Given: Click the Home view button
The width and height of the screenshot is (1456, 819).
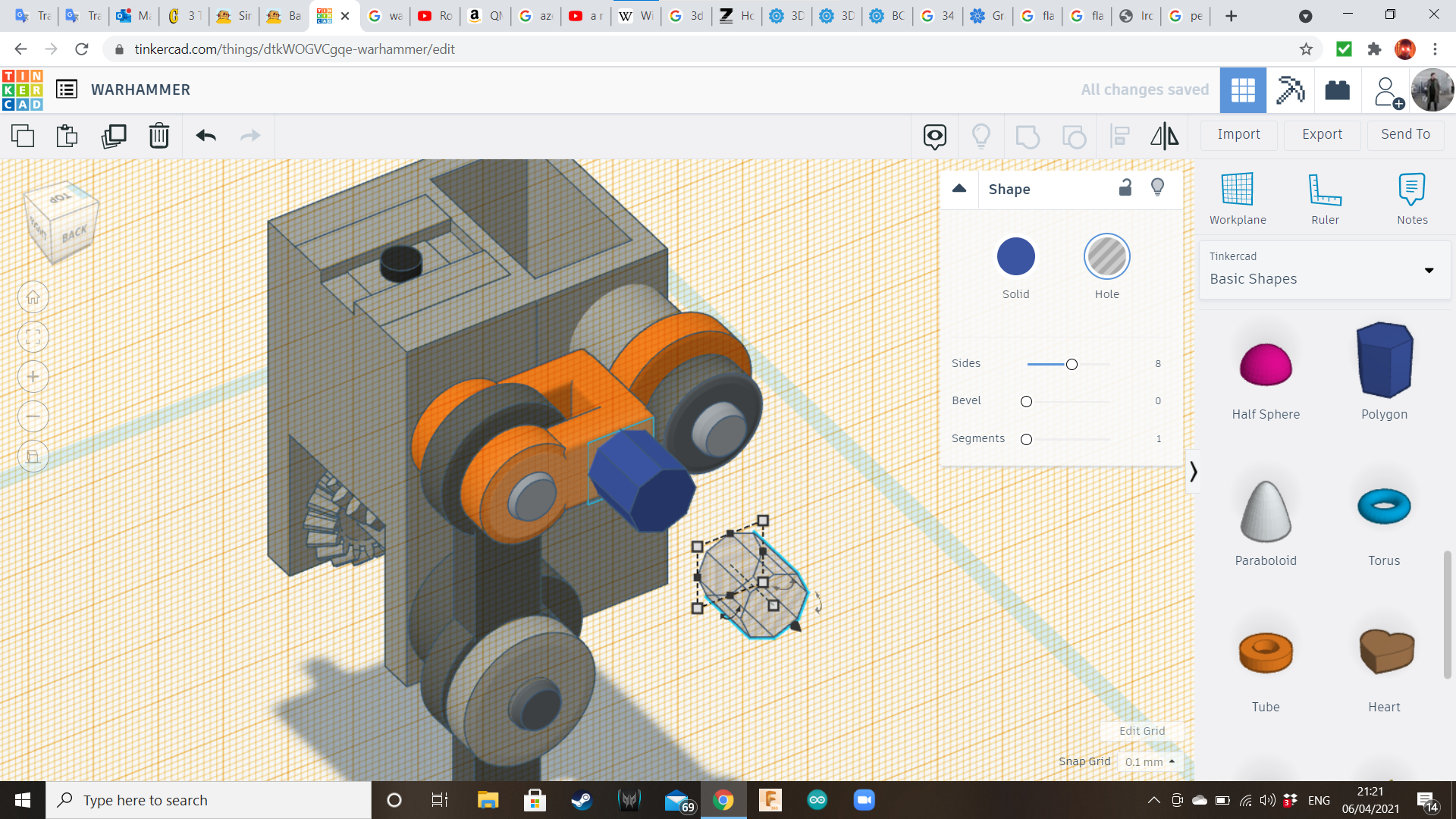Looking at the screenshot, I should click(33, 297).
